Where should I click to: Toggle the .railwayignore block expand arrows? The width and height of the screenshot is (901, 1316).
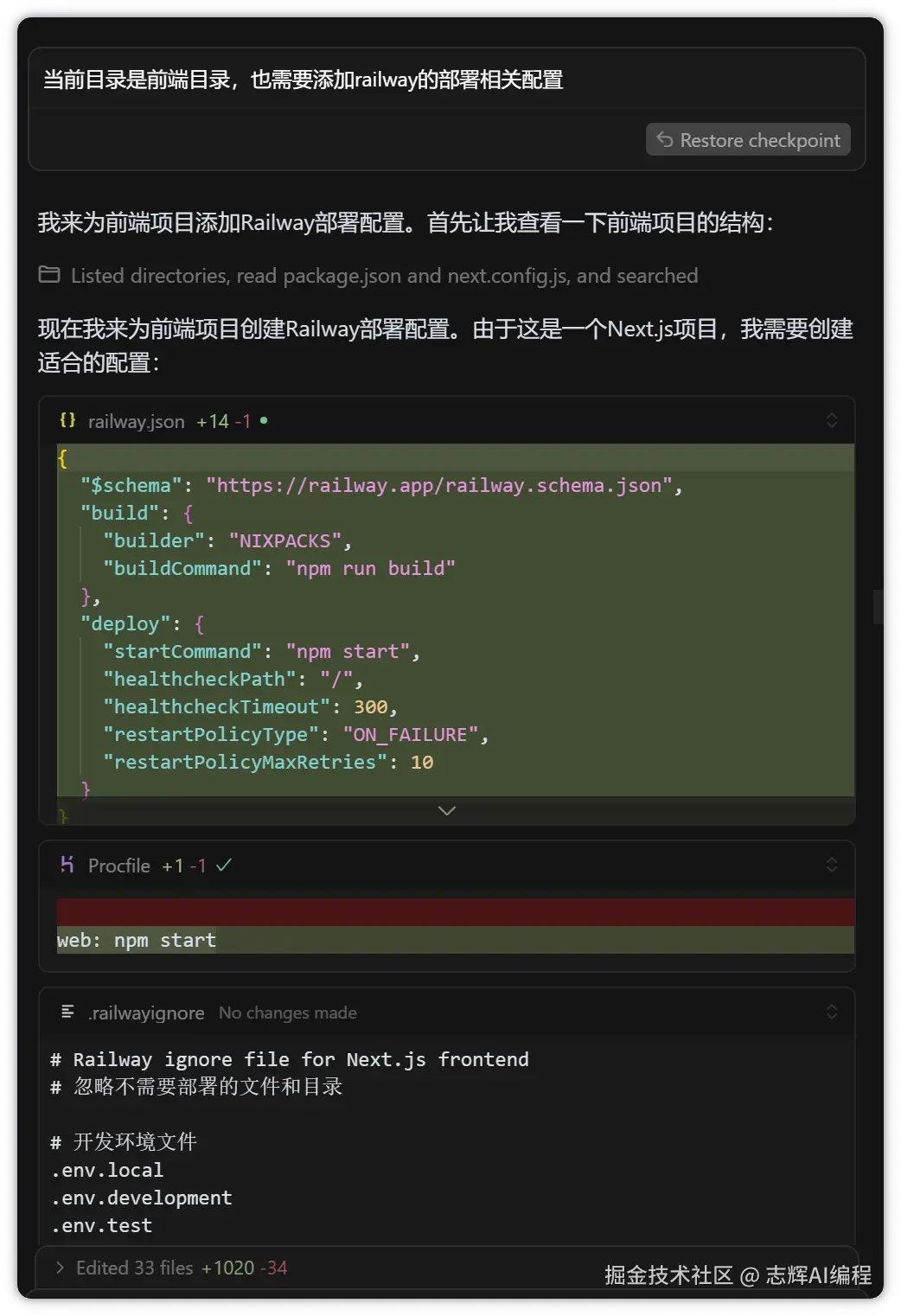pos(831,1012)
